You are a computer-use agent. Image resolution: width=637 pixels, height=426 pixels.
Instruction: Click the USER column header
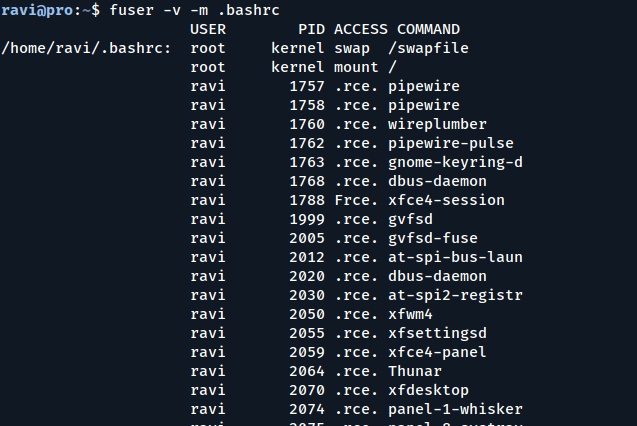click(x=207, y=29)
